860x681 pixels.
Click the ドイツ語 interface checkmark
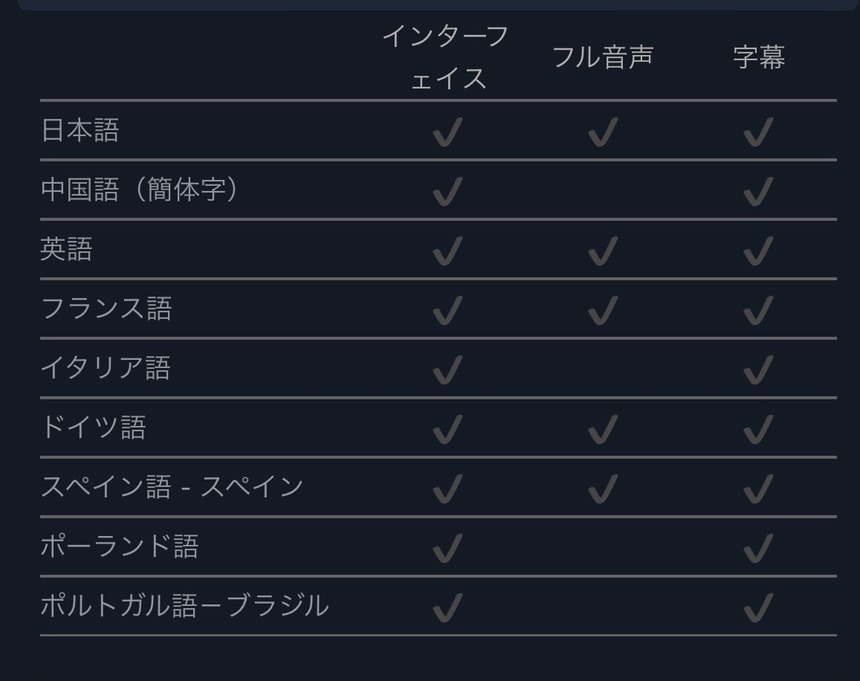click(x=448, y=429)
